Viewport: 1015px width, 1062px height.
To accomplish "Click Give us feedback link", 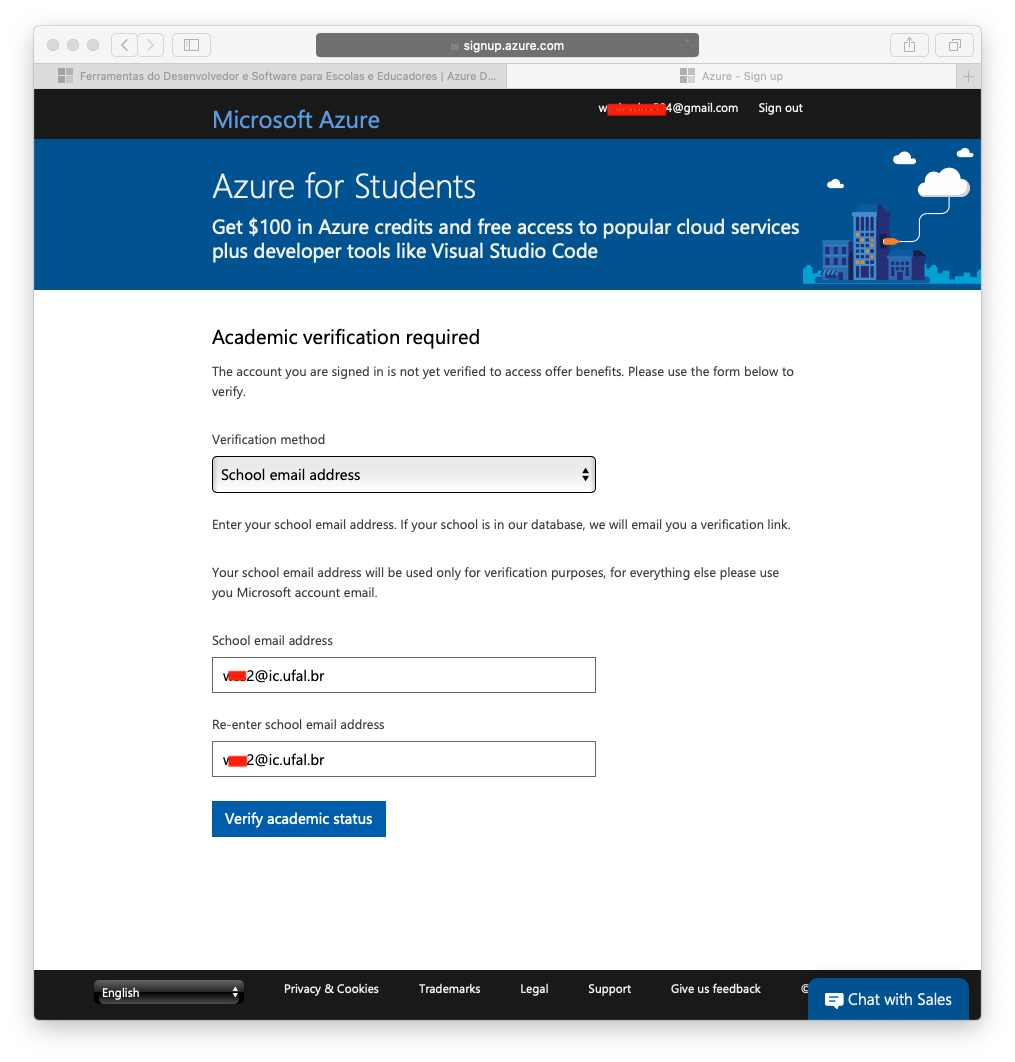I will click(x=716, y=989).
